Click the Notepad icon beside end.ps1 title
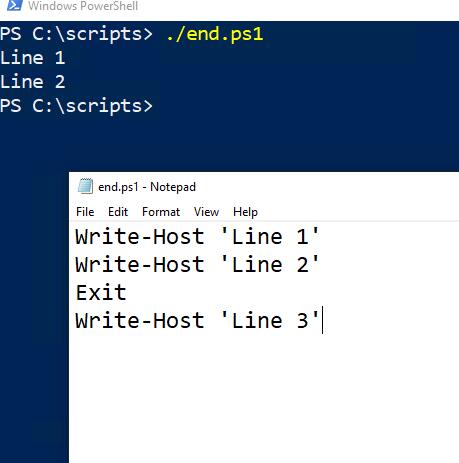Viewport: 459px width, 463px height. point(85,186)
